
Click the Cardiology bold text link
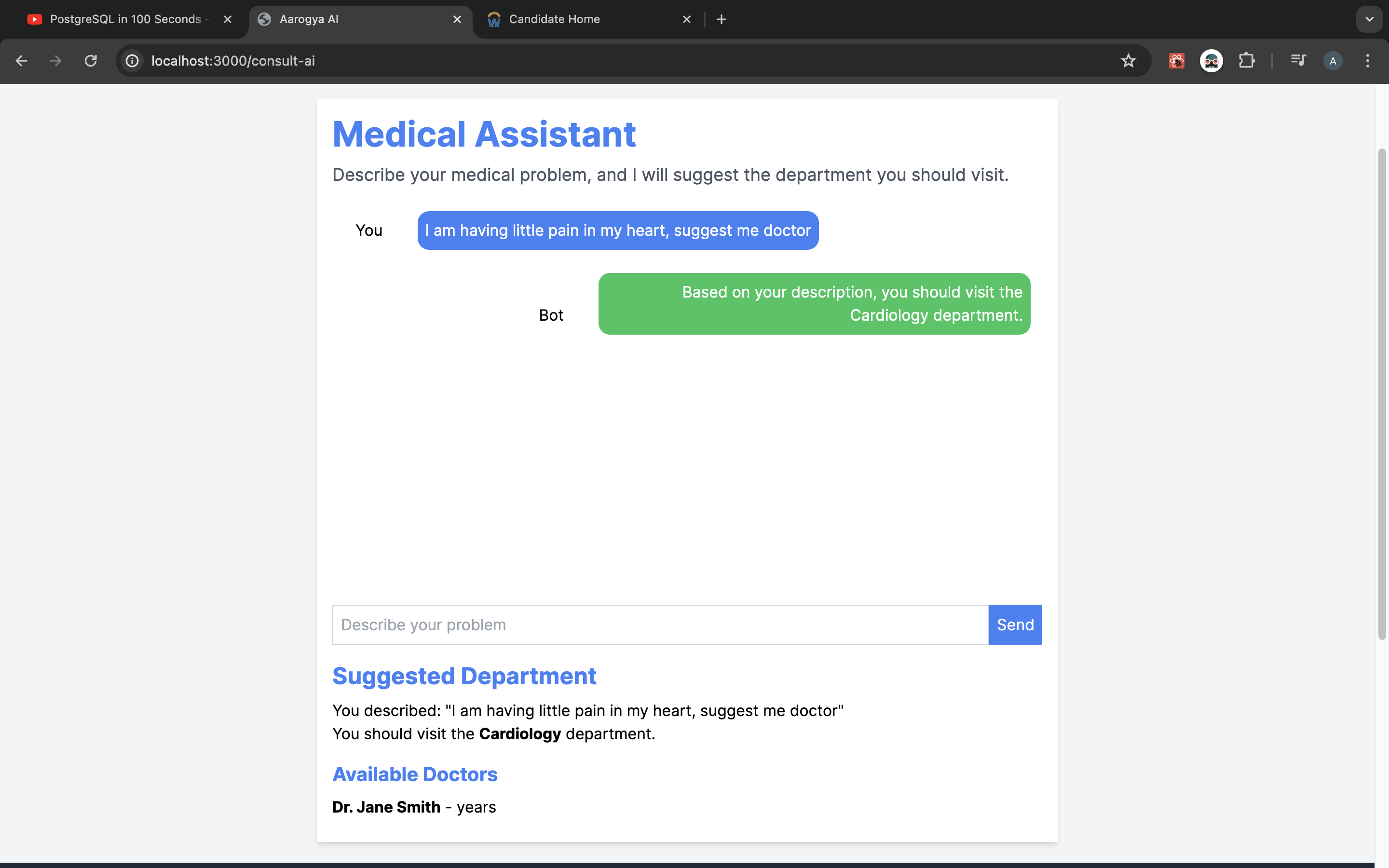(519, 733)
